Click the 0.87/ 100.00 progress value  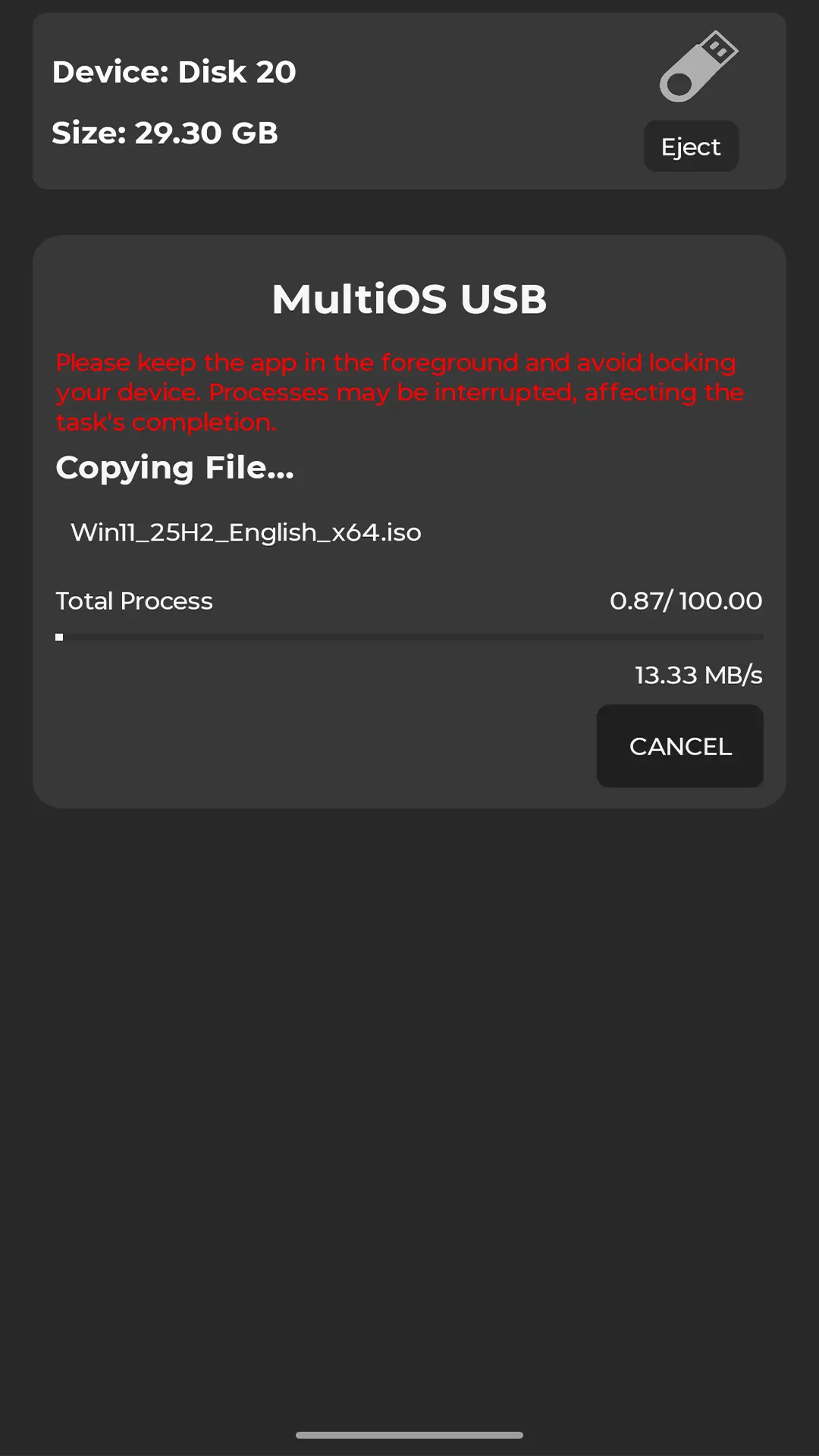point(686,601)
